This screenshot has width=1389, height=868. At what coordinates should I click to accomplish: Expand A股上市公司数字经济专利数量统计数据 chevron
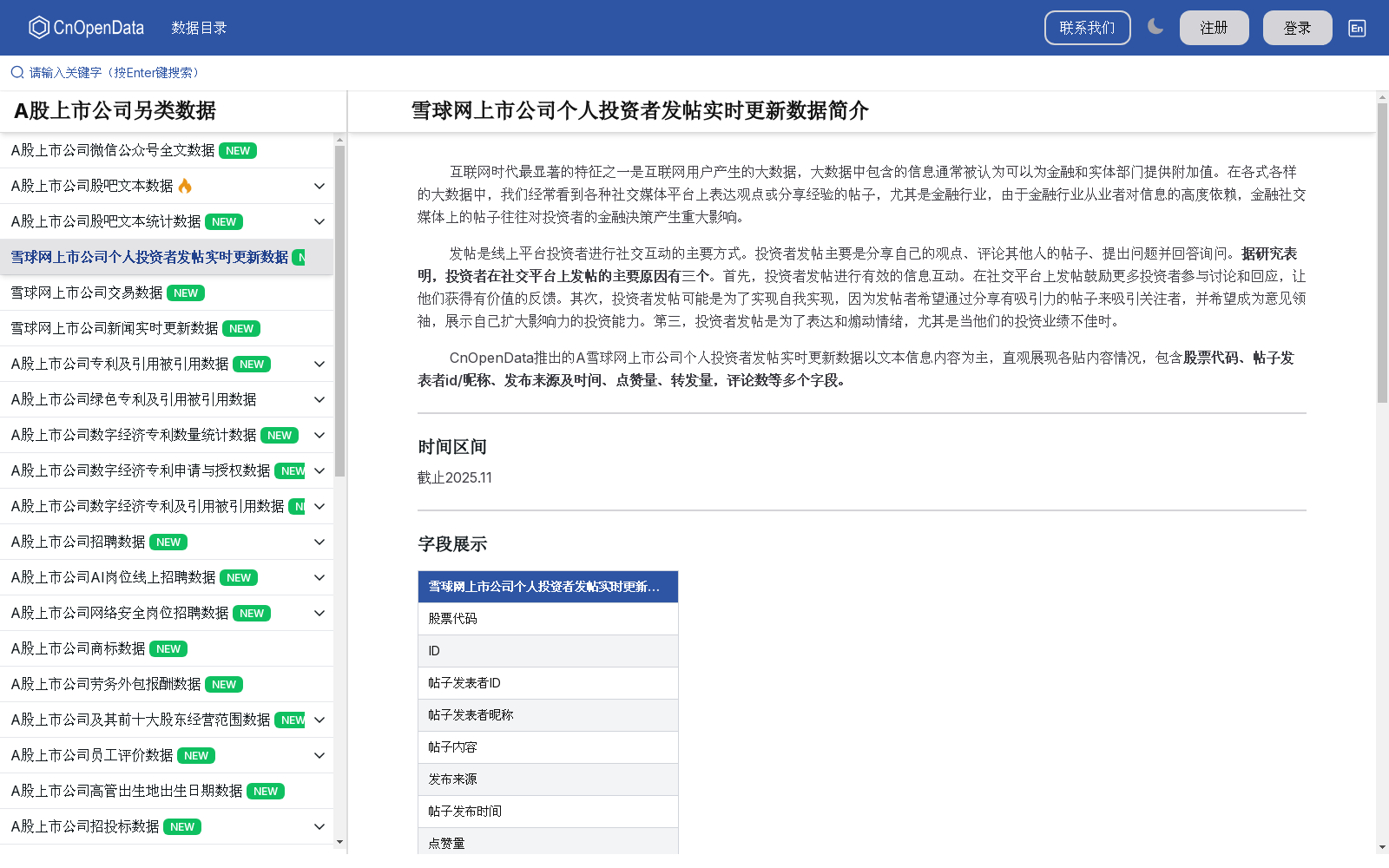[319, 435]
